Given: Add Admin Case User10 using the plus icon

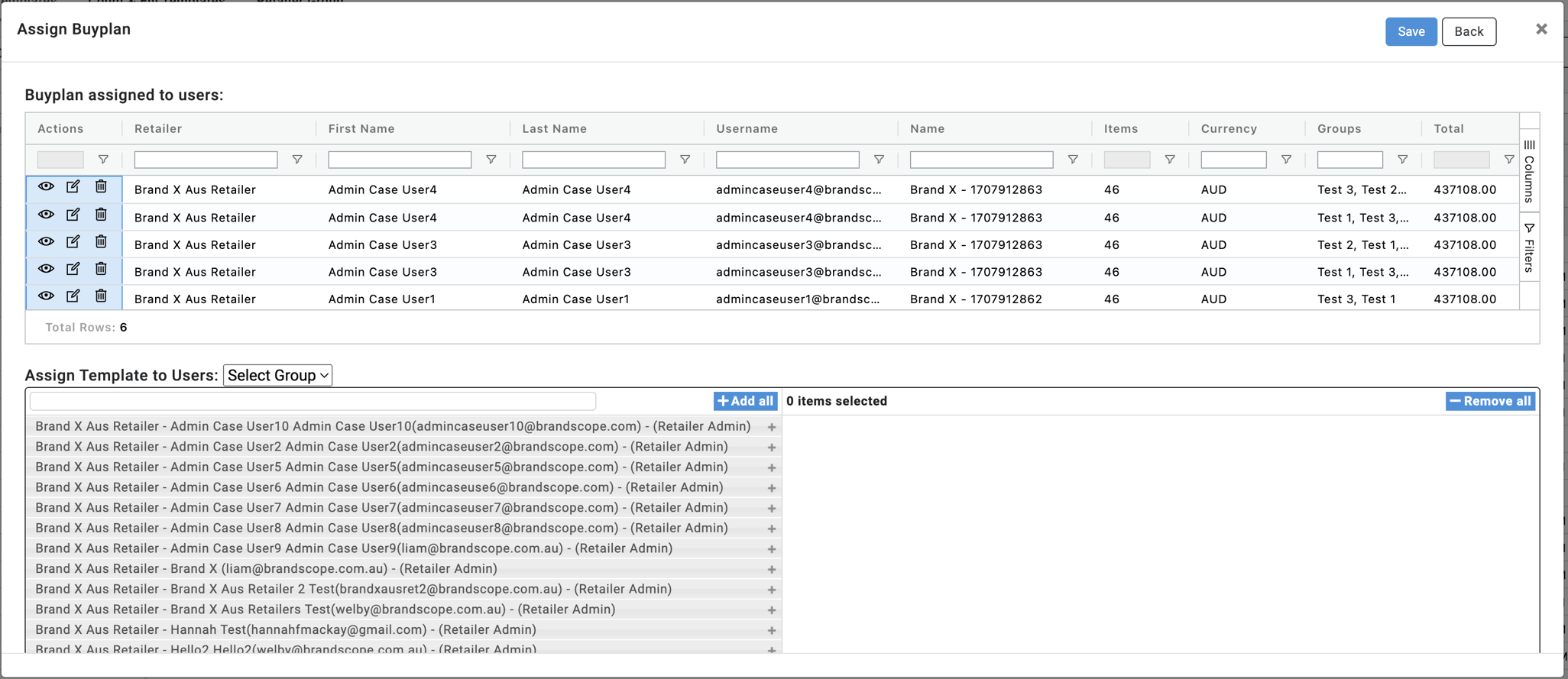Looking at the screenshot, I should pyautogui.click(x=772, y=427).
